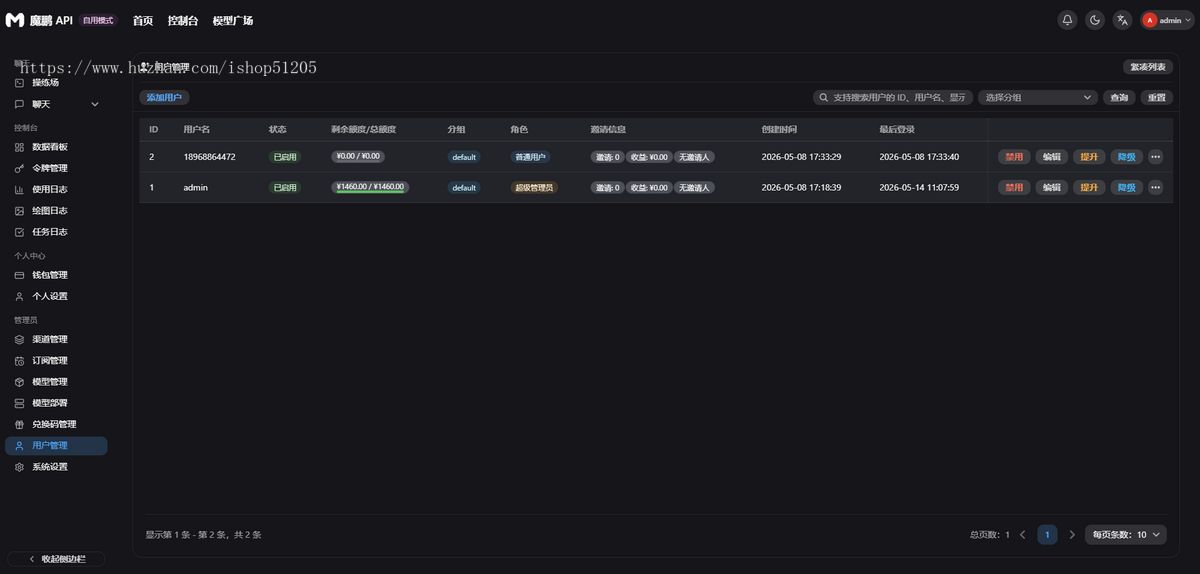
Task: Collapse sidebar with 收起侧边栏
Action: tap(56, 558)
